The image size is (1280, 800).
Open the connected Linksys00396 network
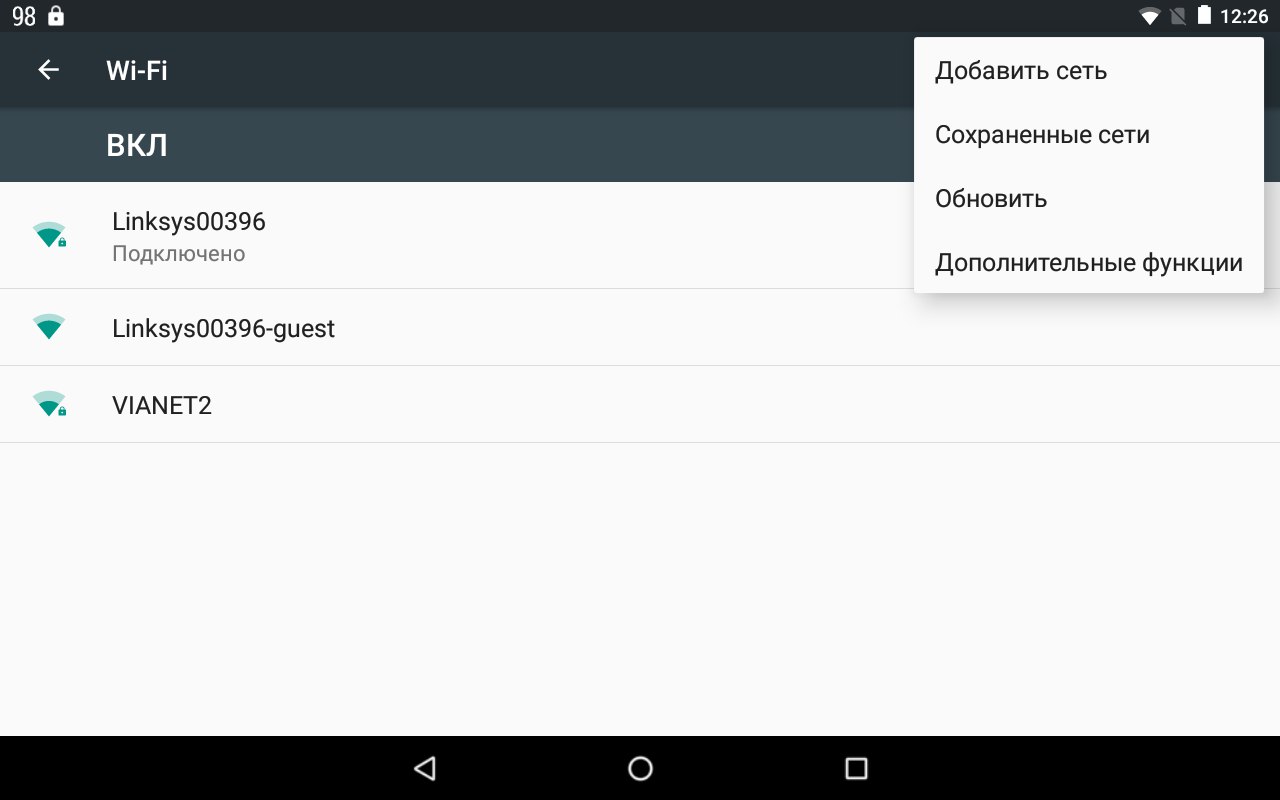pyautogui.click(x=457, y=235)
